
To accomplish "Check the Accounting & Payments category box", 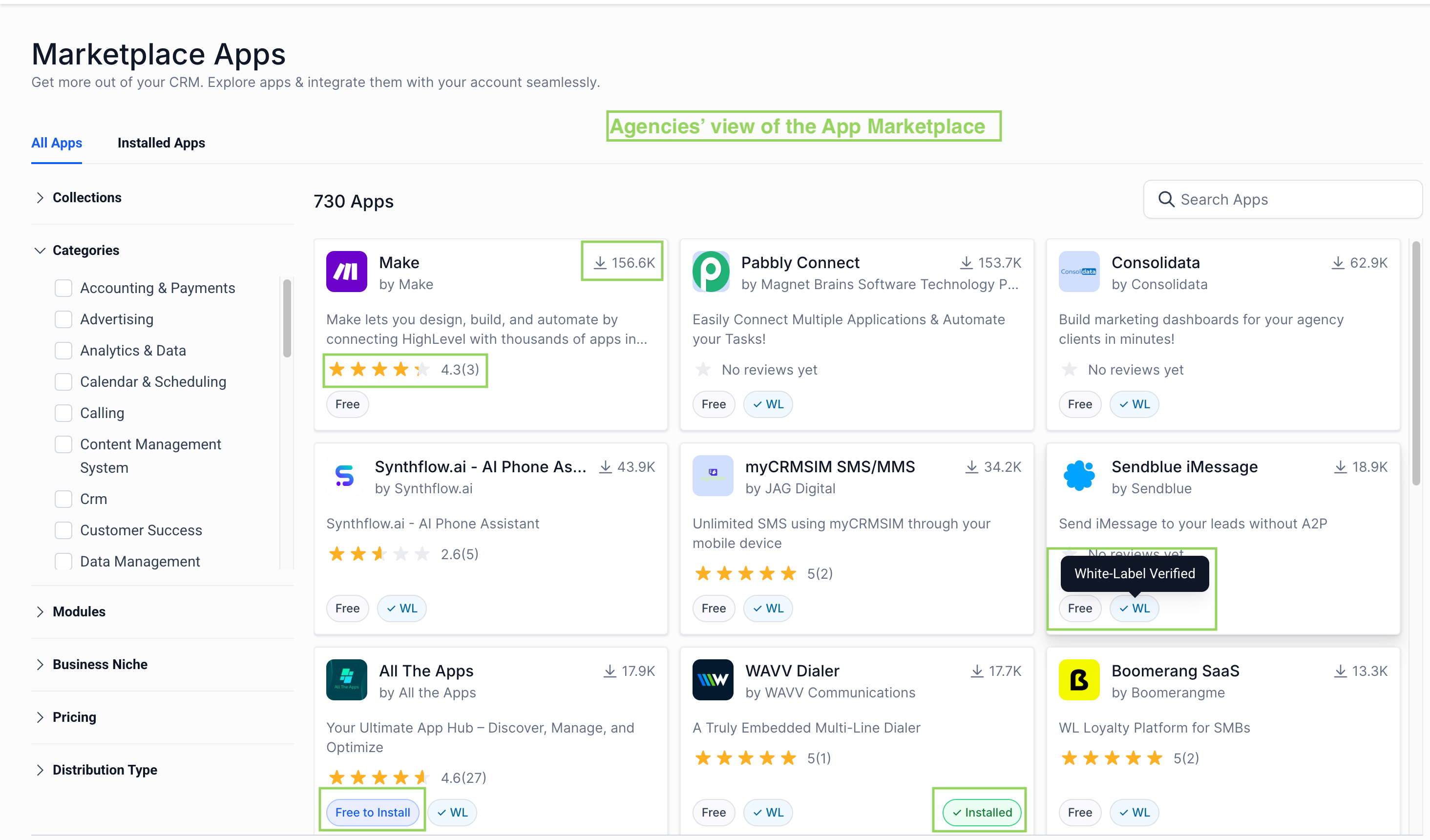I will coord(63,288).
